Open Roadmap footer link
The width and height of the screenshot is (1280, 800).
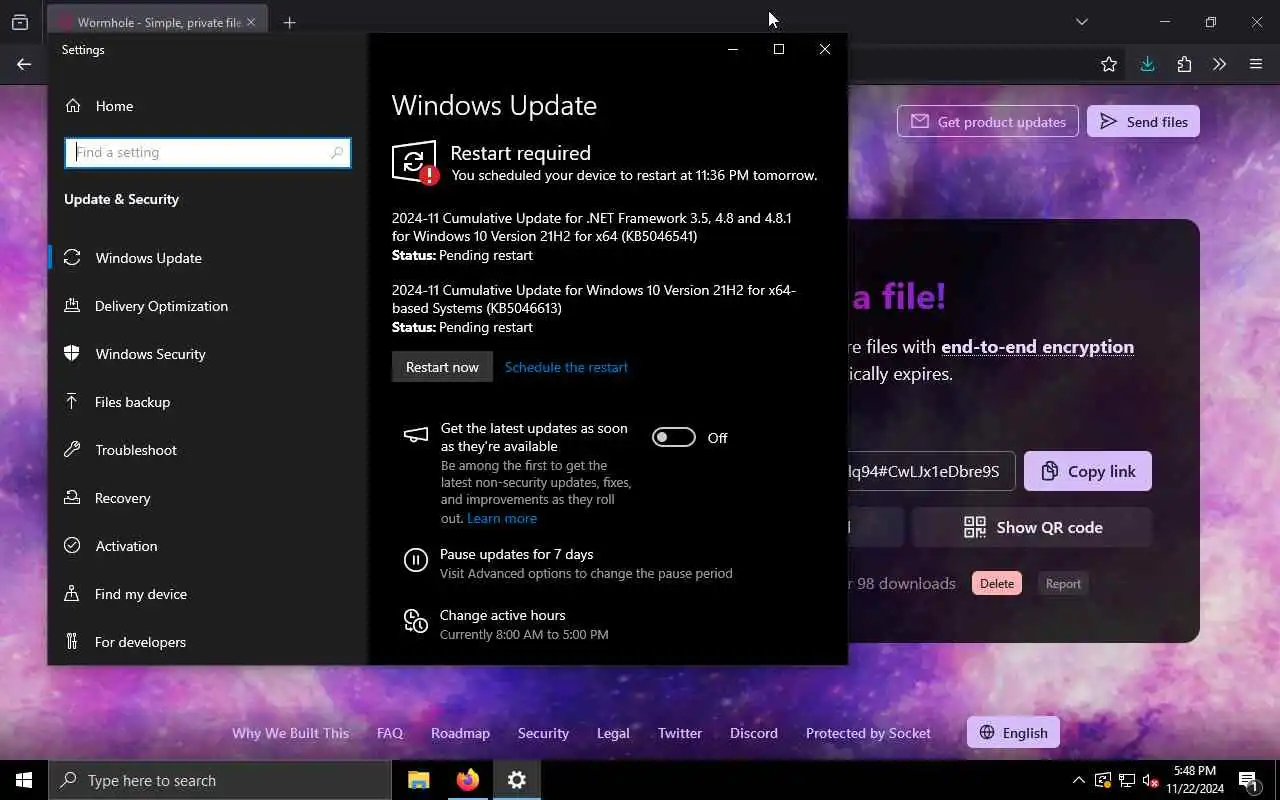coord(460,733)
